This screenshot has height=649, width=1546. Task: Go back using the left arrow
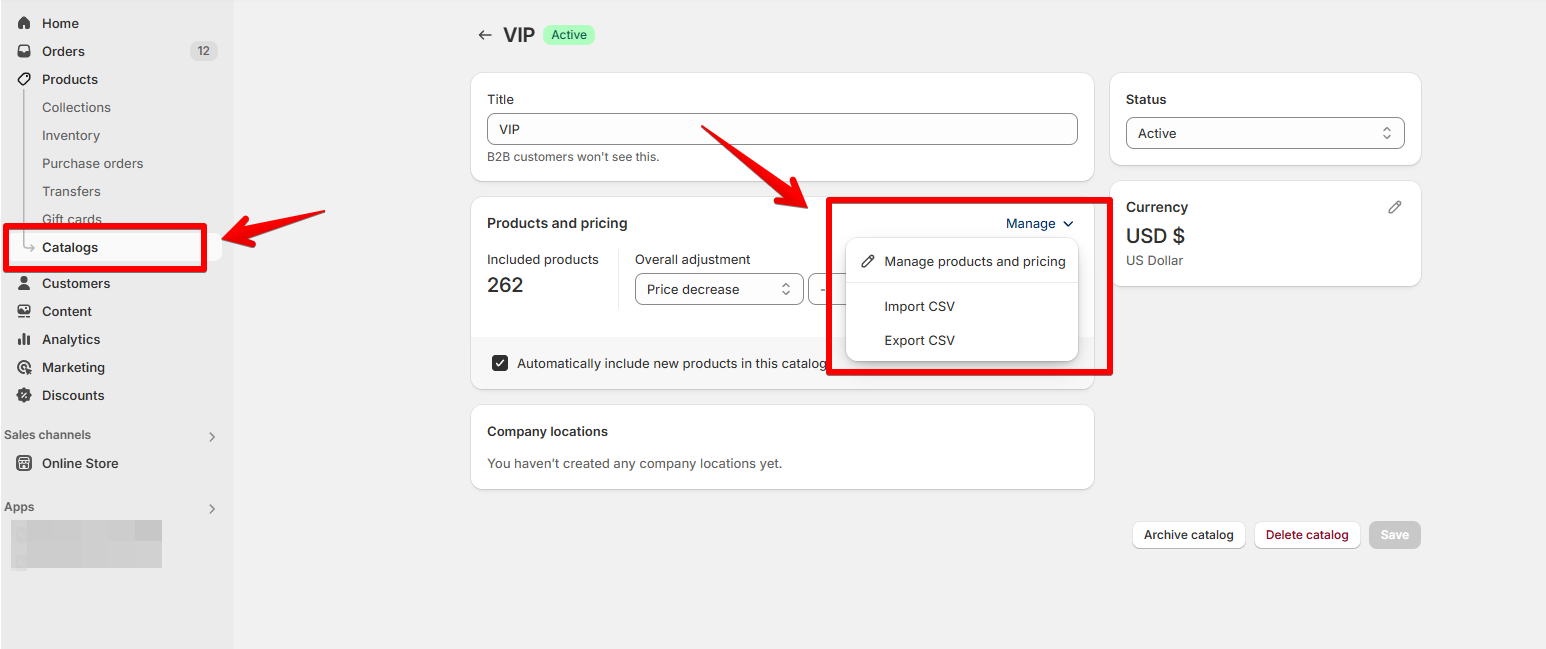pos(485,35)
